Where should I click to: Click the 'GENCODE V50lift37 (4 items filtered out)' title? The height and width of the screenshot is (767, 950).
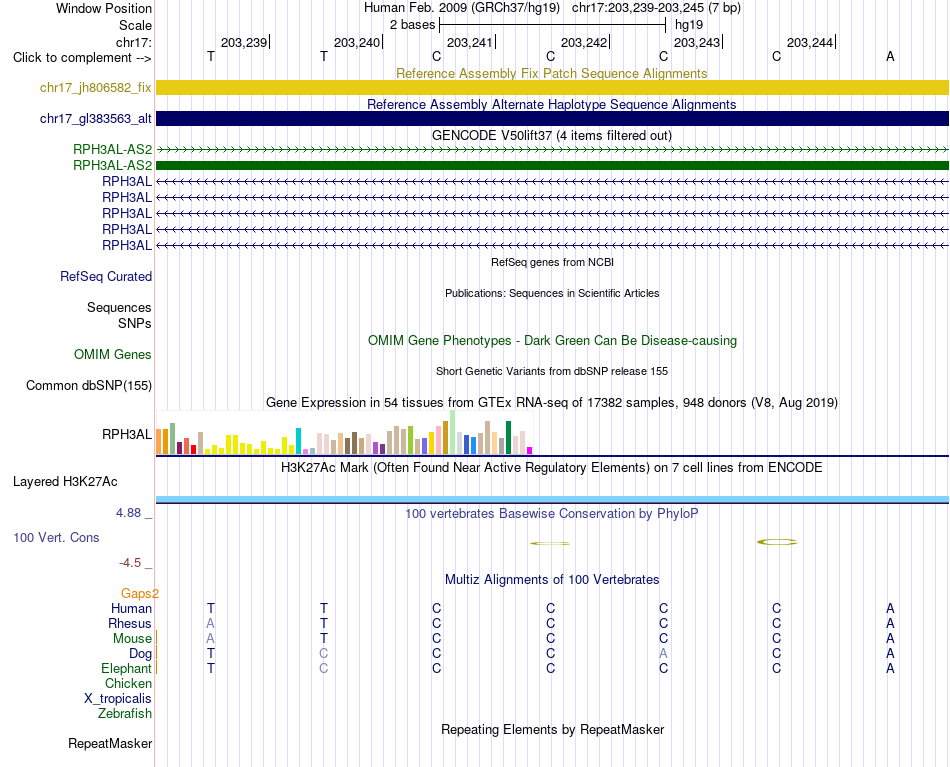click(x=552, y=135)
